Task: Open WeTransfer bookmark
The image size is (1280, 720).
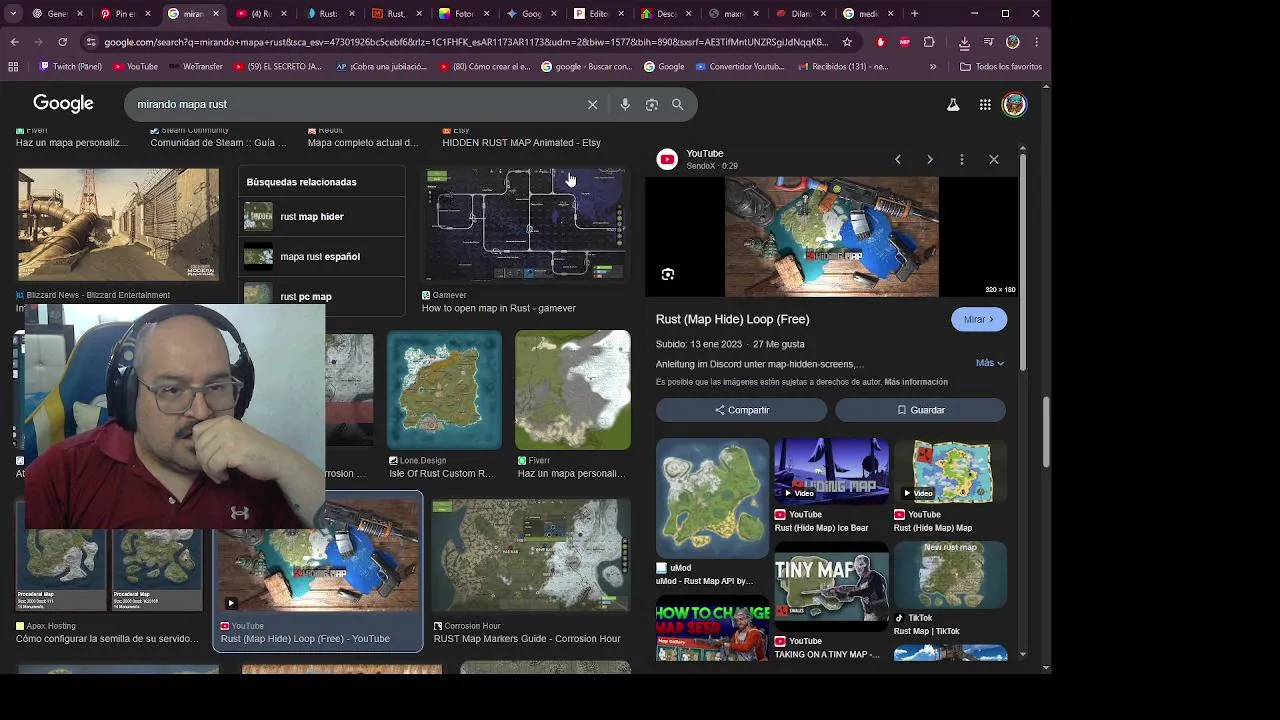Action: pyautogui.click(x=194, y=67)
